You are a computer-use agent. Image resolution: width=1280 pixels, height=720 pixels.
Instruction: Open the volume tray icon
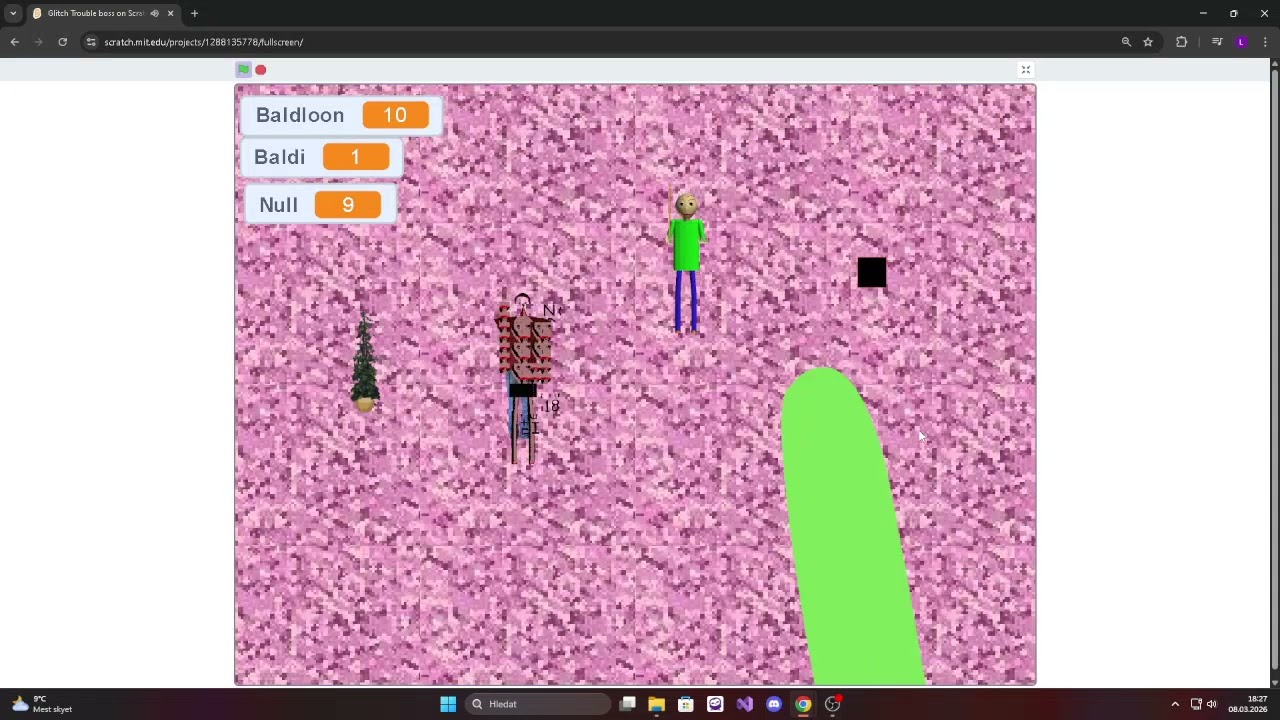(x=1212, y=704)
